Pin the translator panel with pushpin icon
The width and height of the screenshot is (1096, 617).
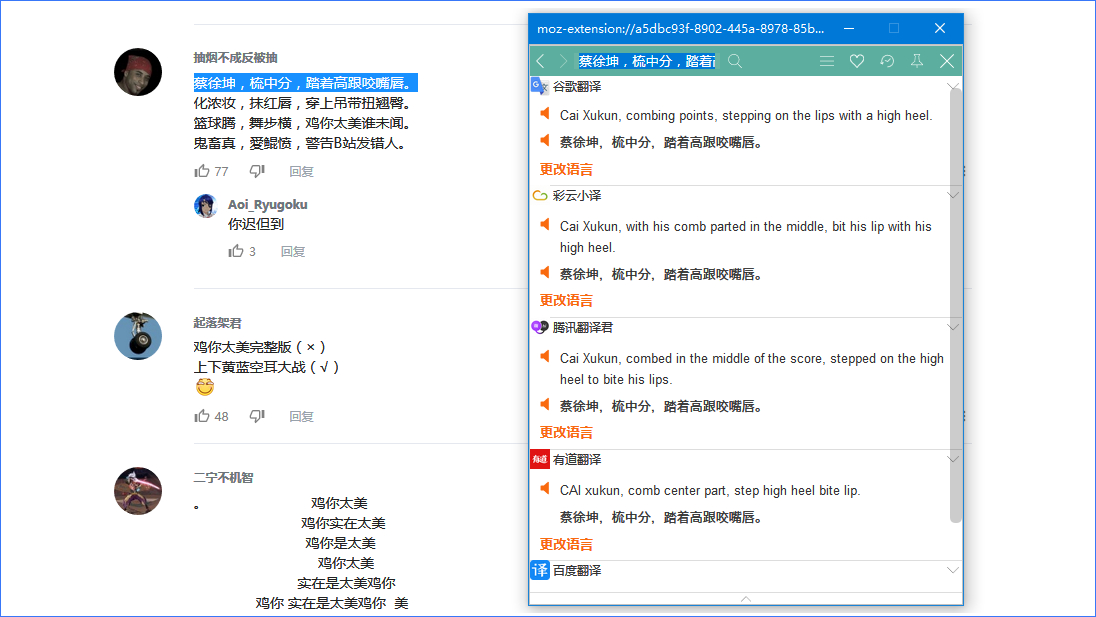[x=917, y=61]
